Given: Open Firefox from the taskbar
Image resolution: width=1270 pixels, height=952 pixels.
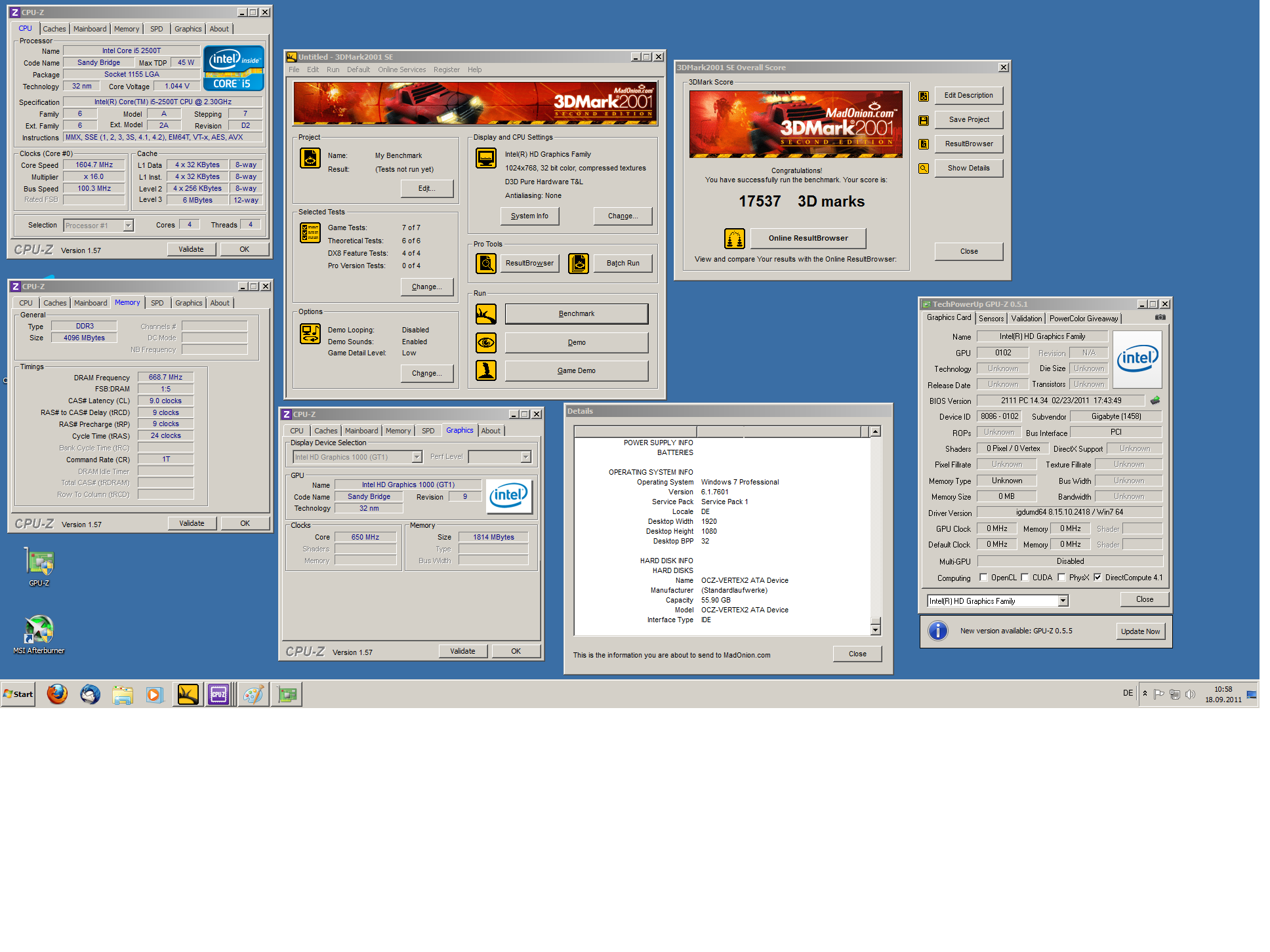Looking at the screenshot, I should point(57,694).
